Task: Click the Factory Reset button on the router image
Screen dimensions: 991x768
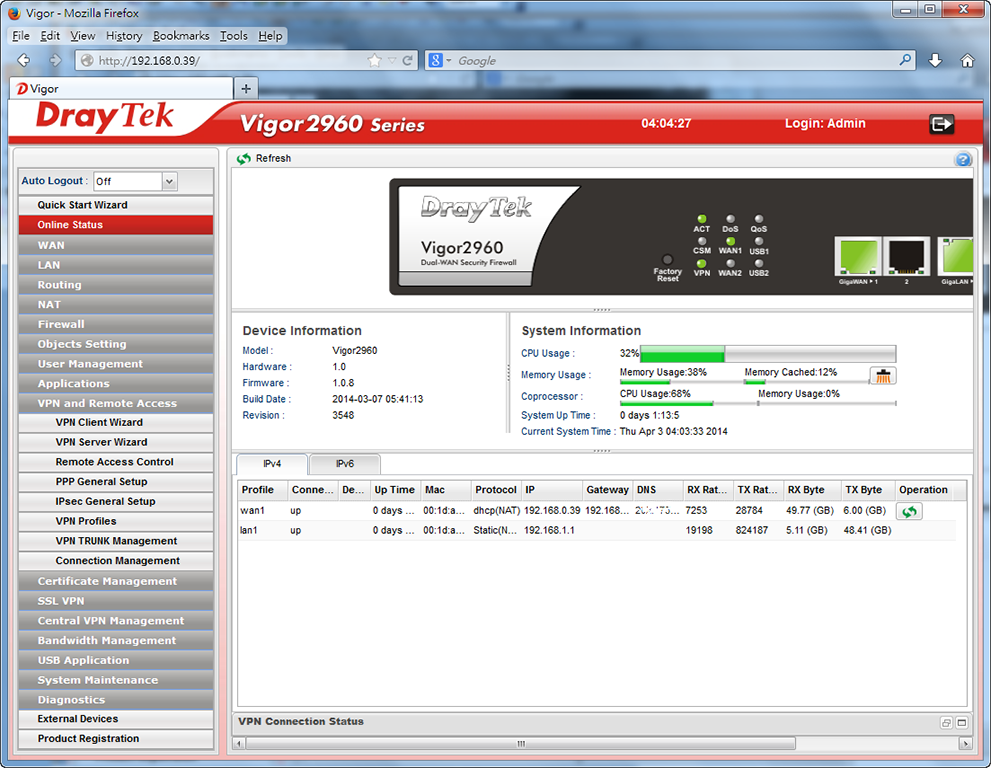Action: click(667, 260)
